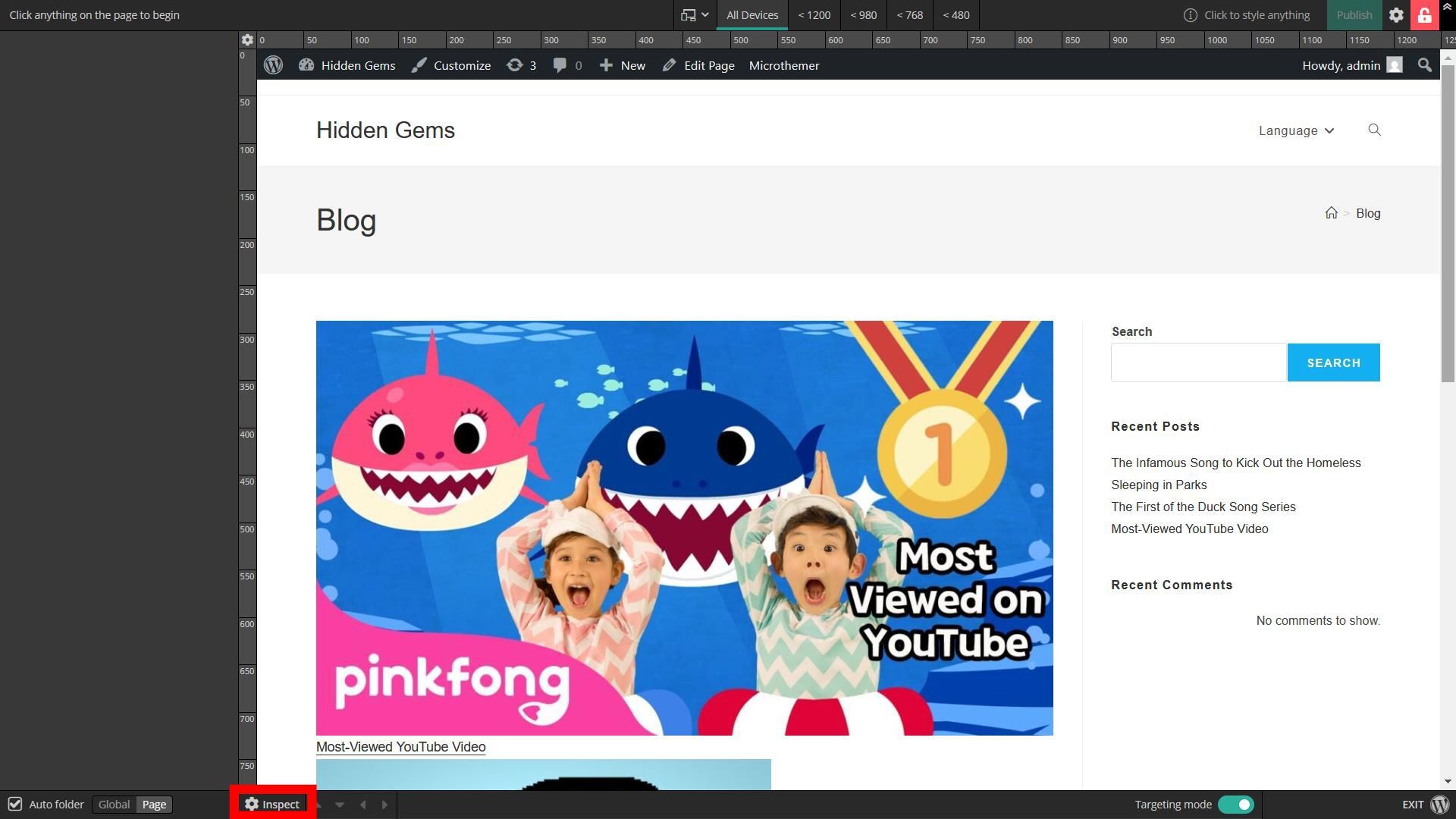The image size is (1456, 819).
Task: Switch to the < 980 breakpoint tab
Action: click(x=863, y=15)
